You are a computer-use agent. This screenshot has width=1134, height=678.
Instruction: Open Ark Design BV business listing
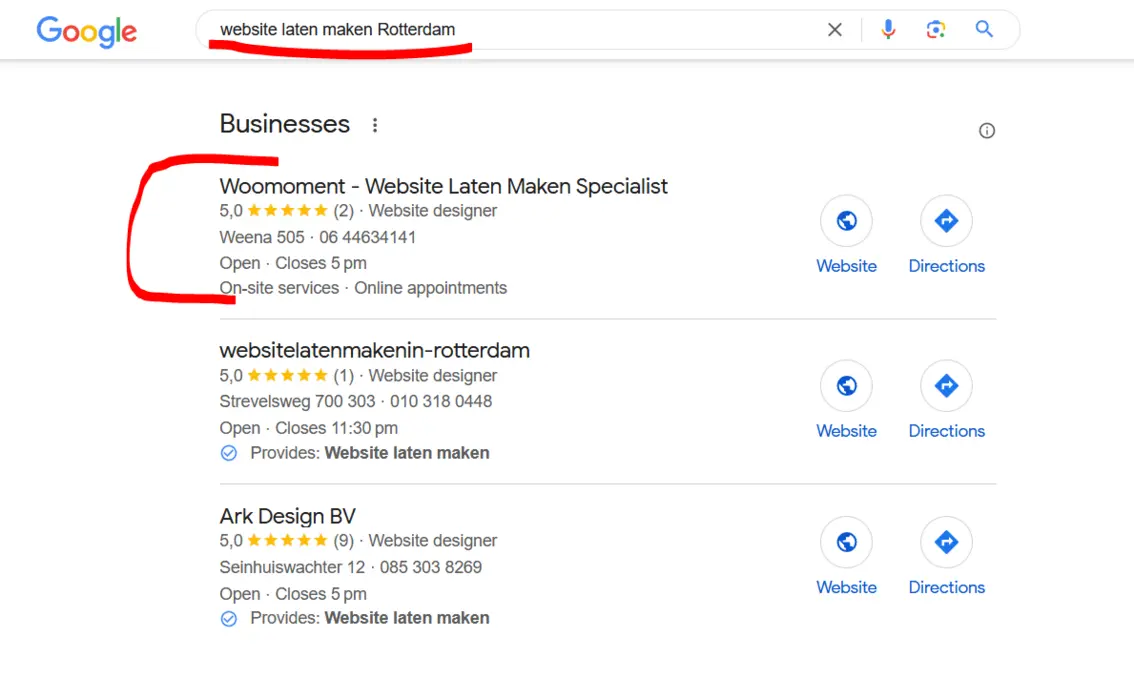(288, 516)
